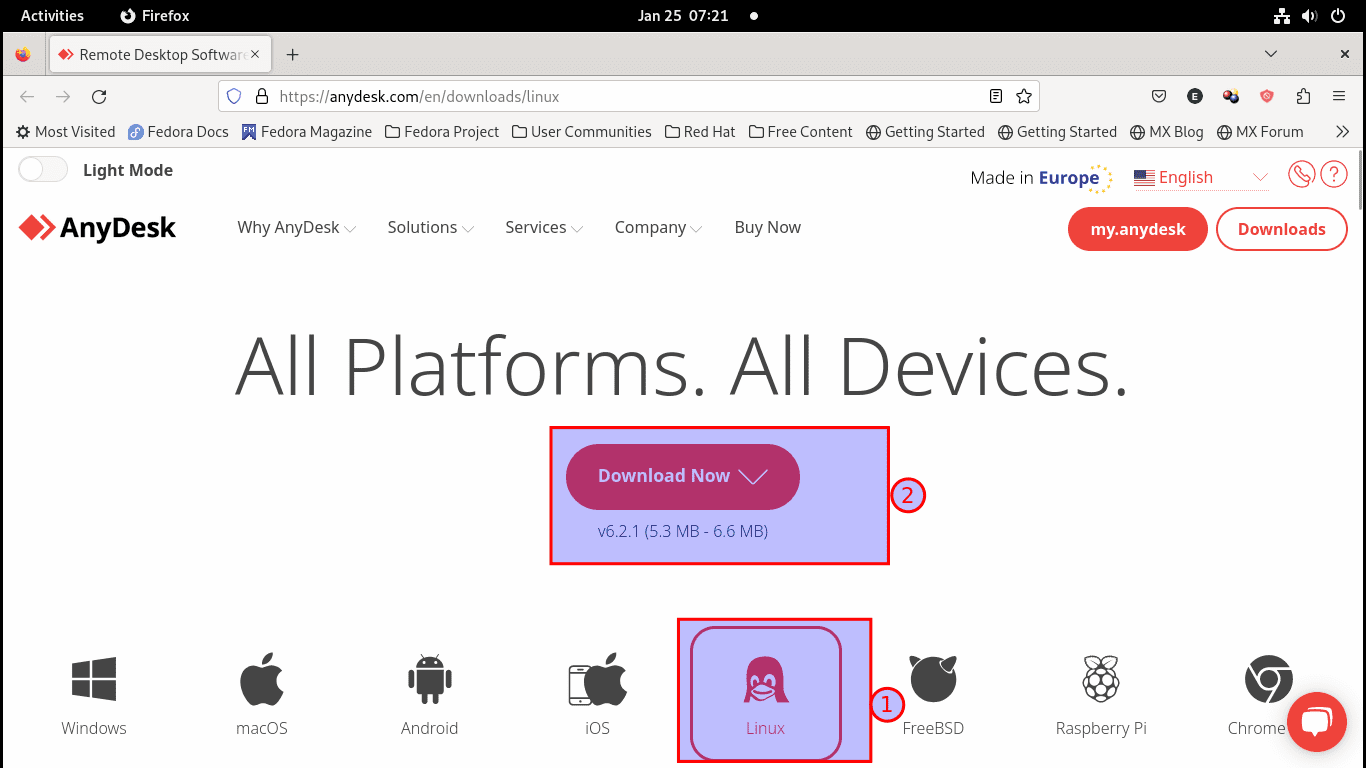The image size is (1366, 768).
Task: Open the my.anydesk button
Action: [1138, 229]
